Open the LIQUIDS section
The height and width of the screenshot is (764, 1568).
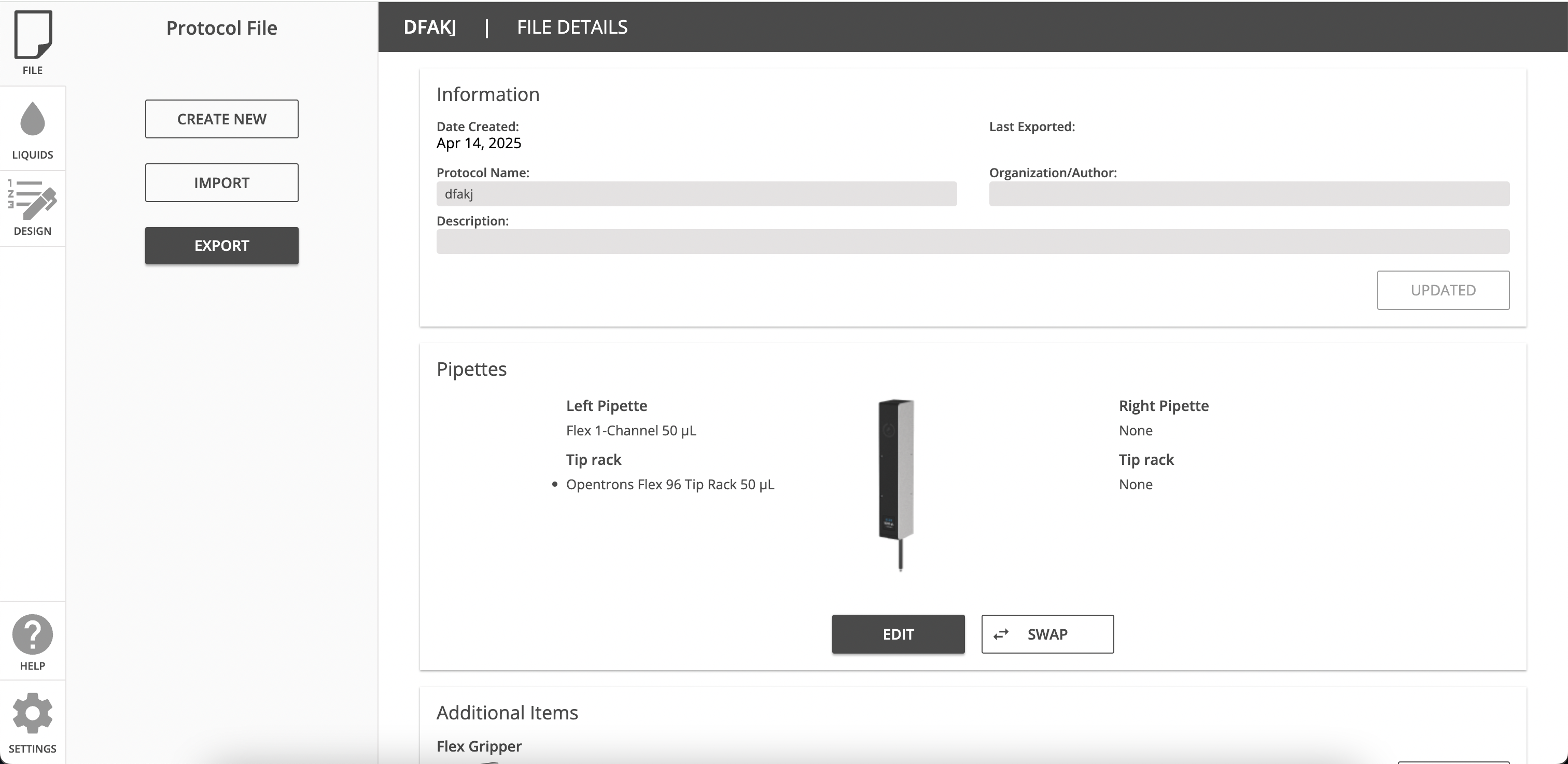(x=32, y=129)
